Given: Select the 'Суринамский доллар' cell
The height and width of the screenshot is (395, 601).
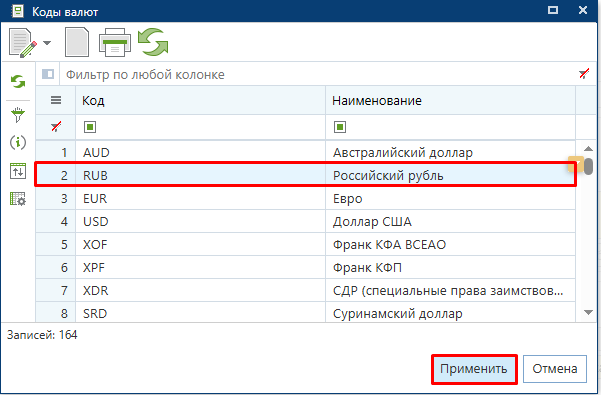Looking at the screenshot, I should coord(450,313).
